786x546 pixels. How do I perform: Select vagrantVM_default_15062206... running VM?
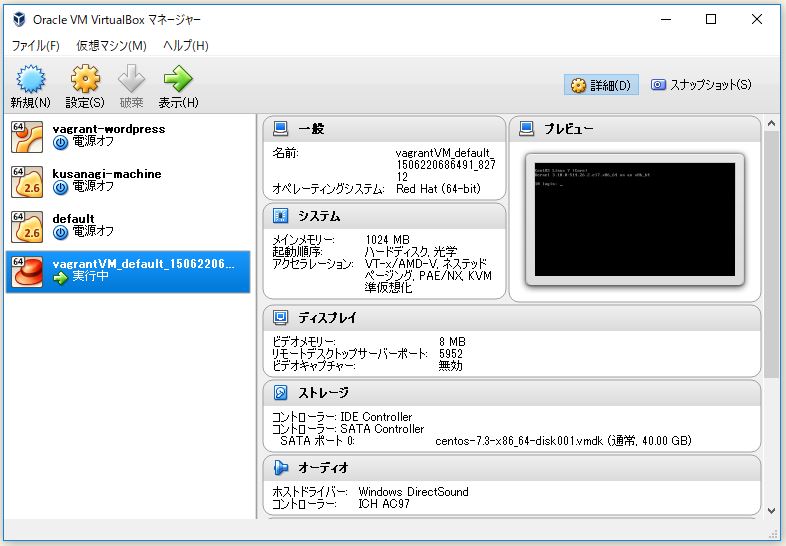pyautogui.click(x=128, y=272)
